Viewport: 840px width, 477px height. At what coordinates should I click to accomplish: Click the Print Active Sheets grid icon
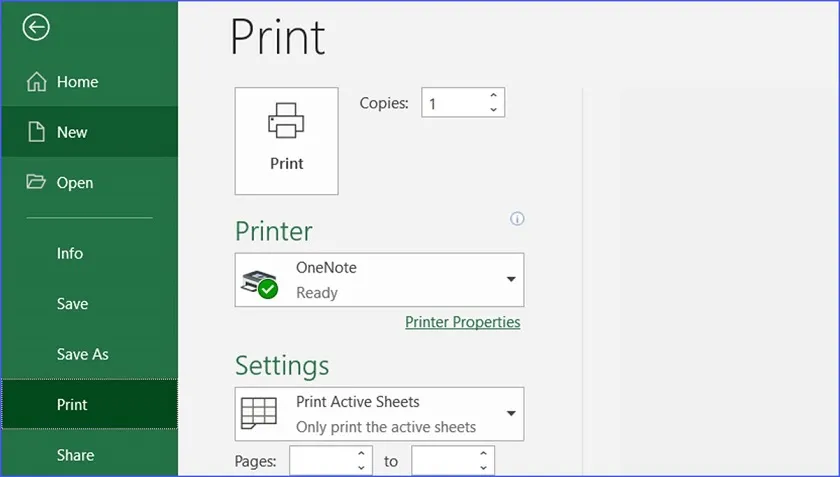259,414
